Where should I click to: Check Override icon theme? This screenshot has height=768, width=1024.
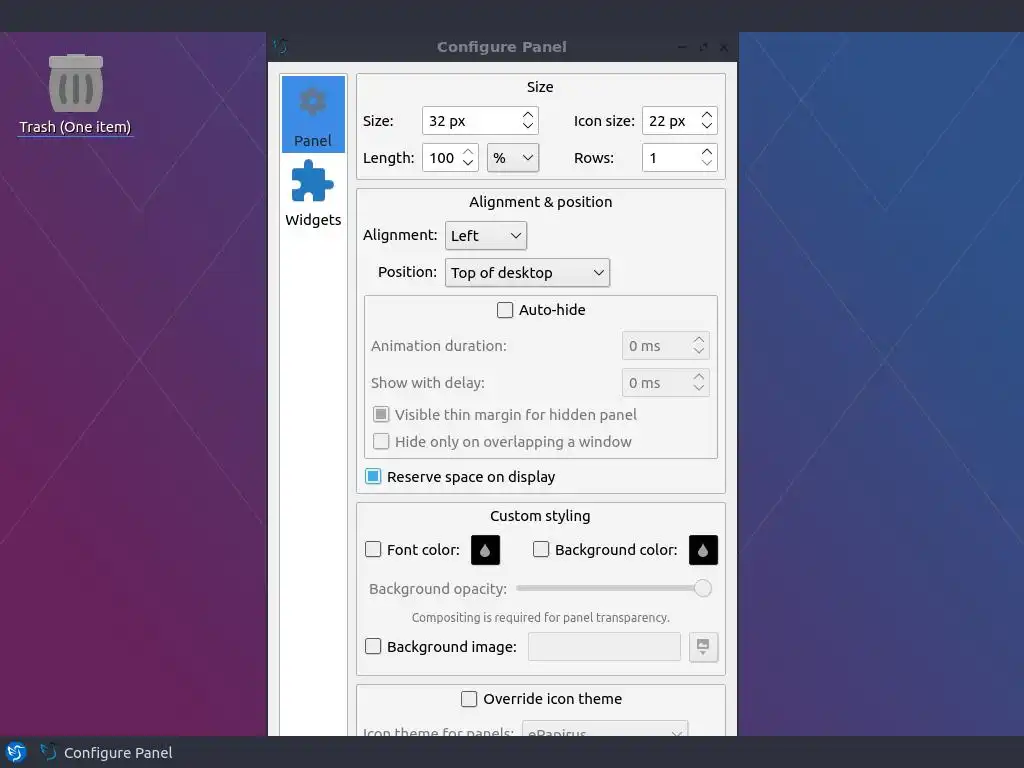point(469,699)
